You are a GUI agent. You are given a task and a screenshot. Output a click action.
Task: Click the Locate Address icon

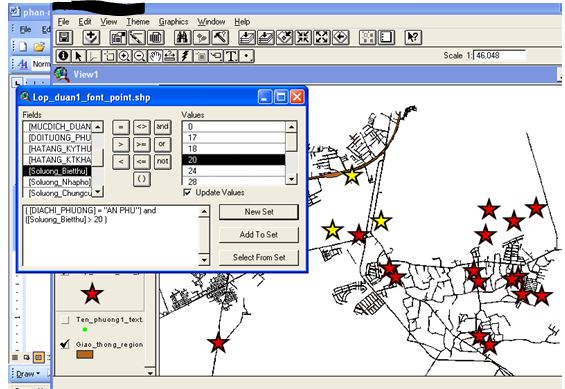(x=201, y=37)
